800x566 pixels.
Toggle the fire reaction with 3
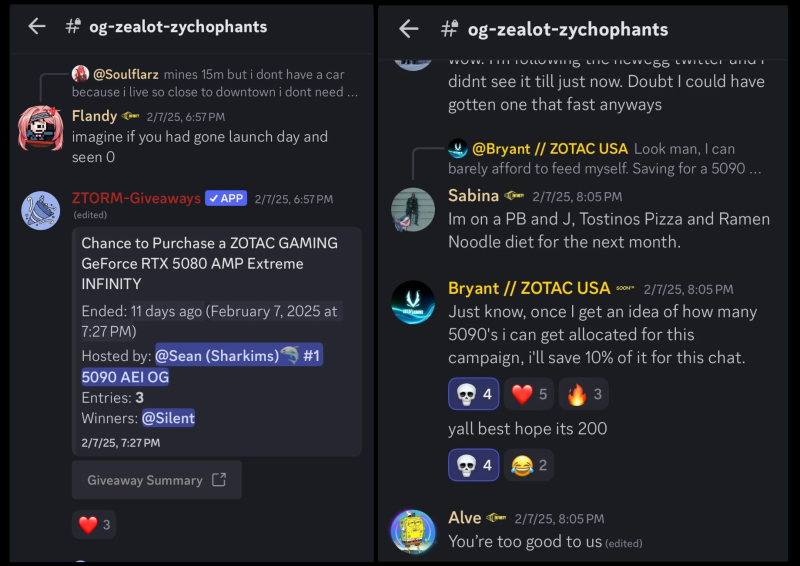pos(584,394)
